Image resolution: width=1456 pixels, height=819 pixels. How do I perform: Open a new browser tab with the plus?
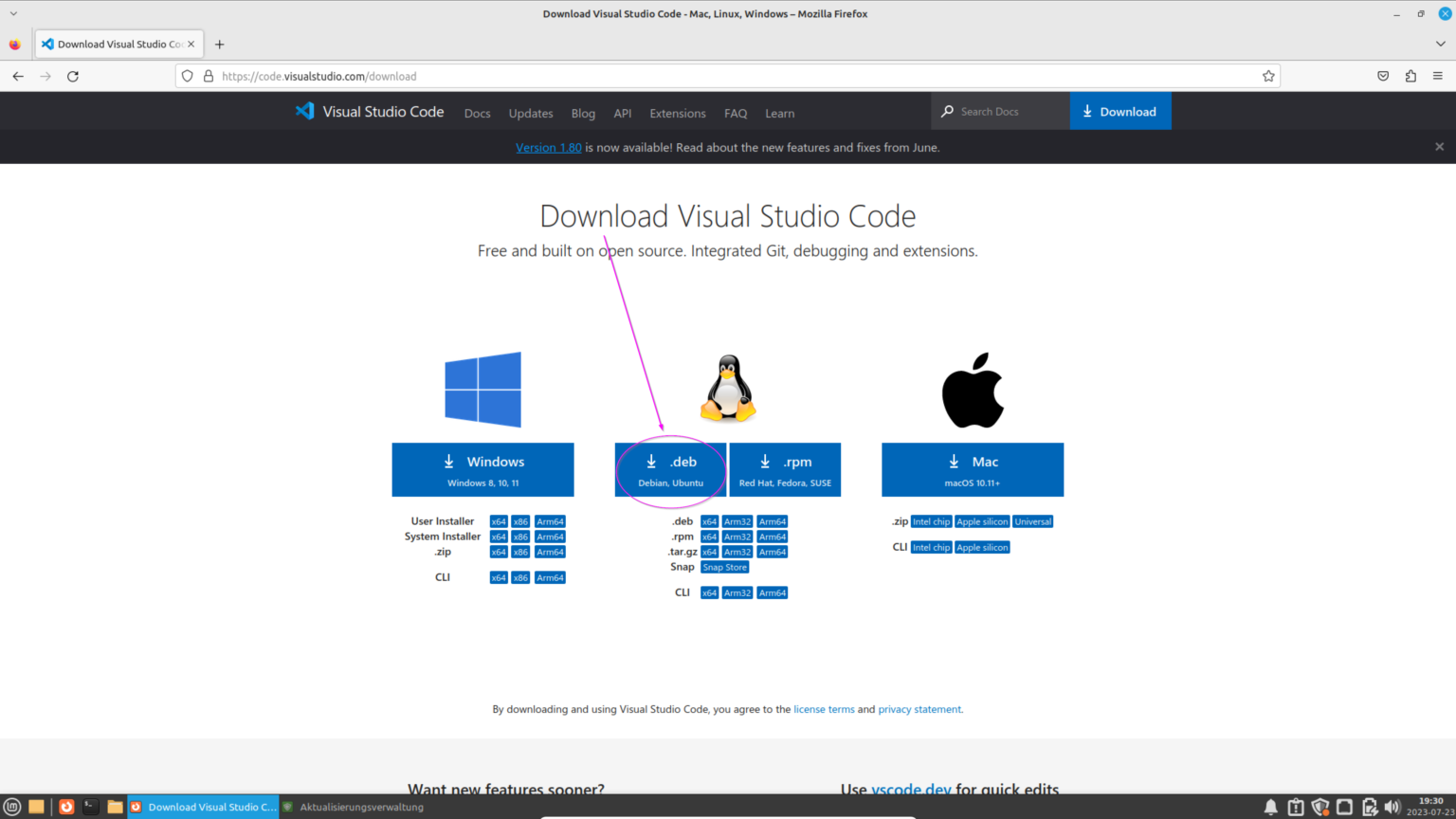219,44
